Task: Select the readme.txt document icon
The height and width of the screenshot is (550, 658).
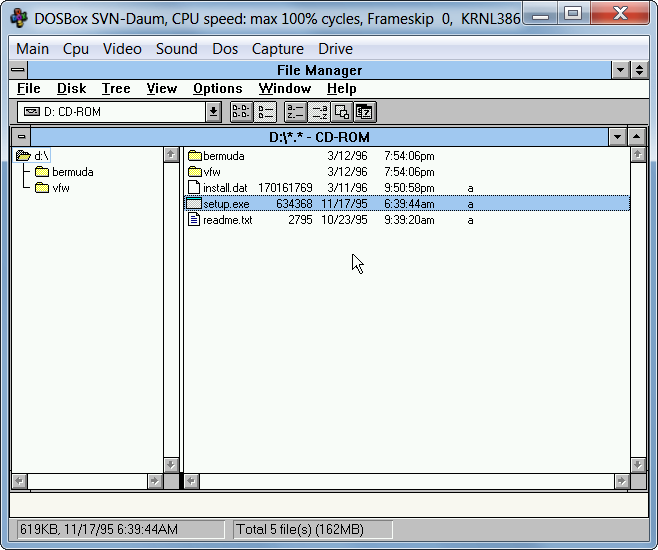Action: coord(194,220)
